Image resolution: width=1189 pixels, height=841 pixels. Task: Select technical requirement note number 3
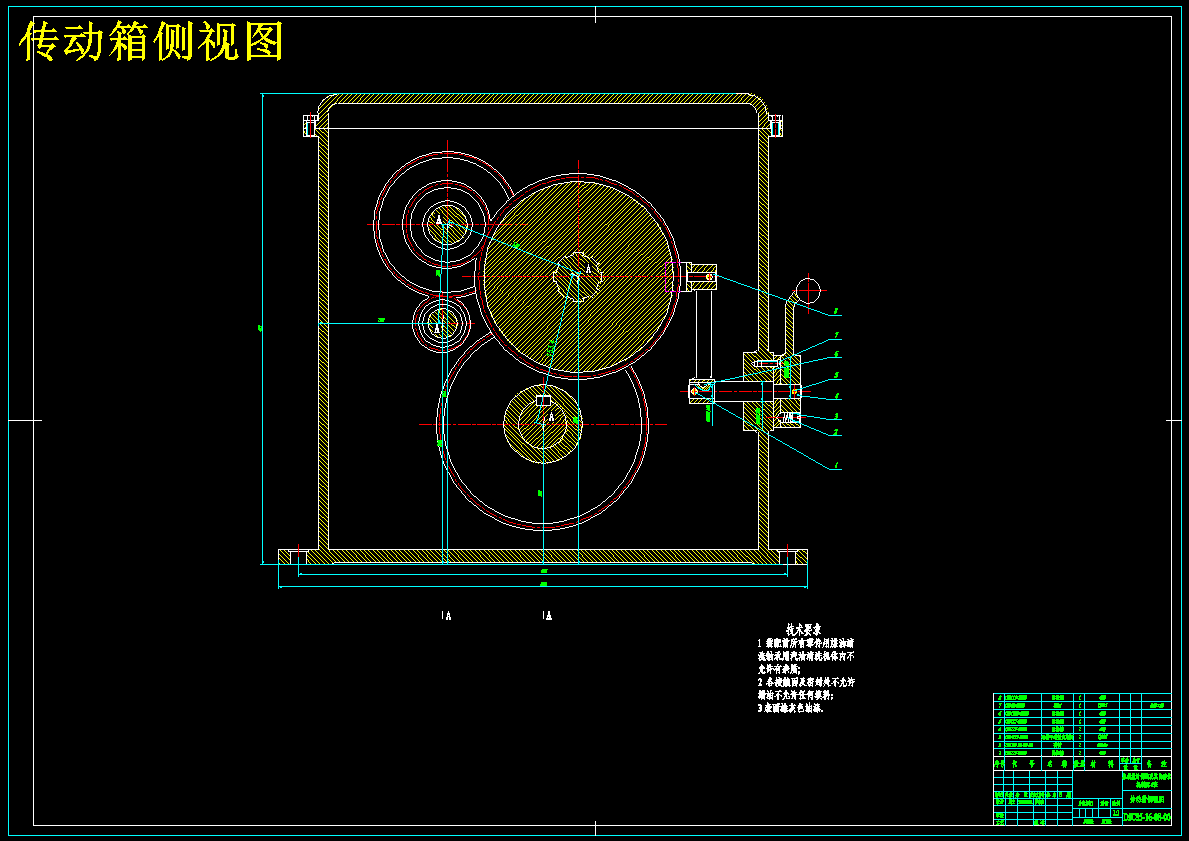790,708
